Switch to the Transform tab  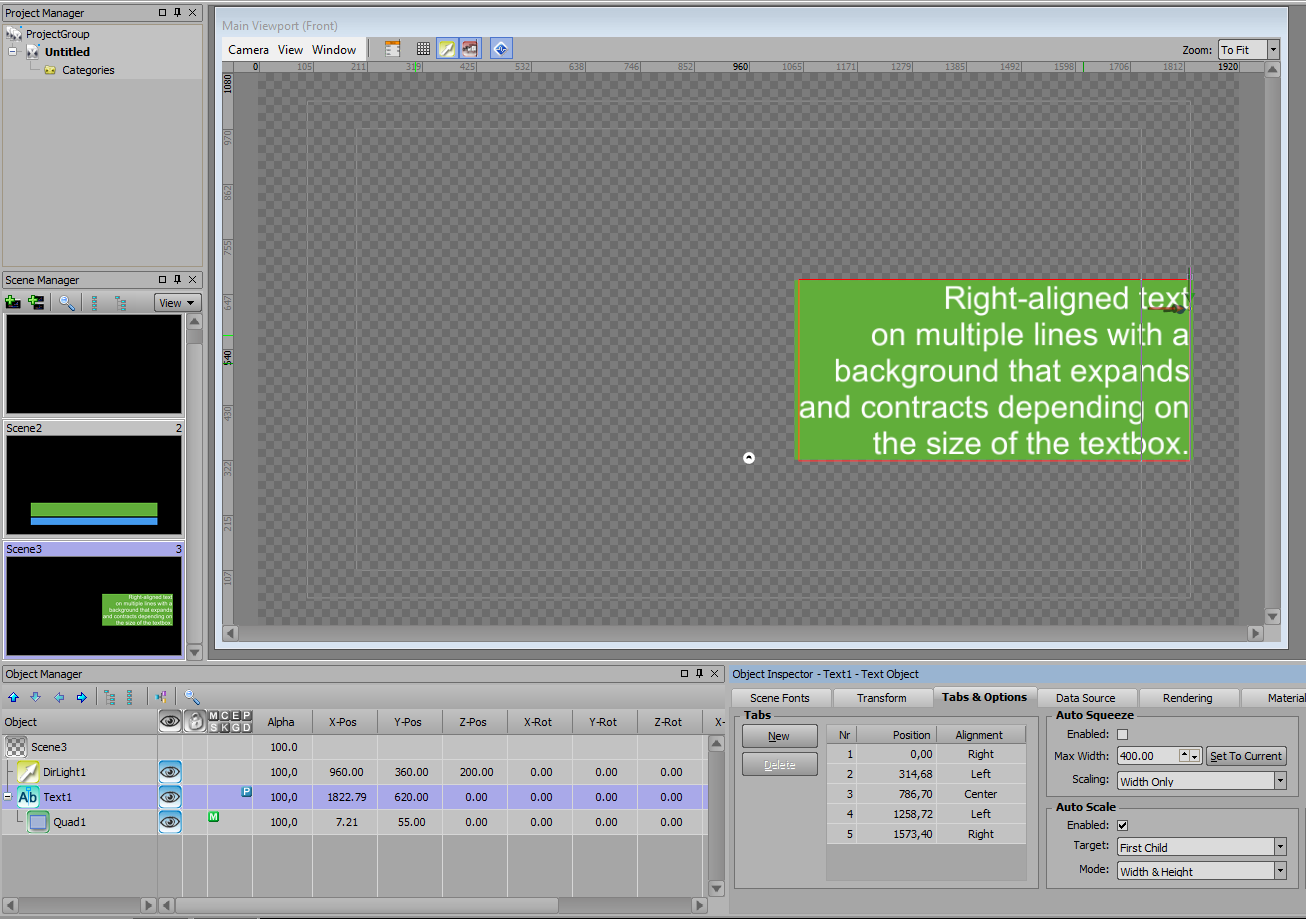882,698
